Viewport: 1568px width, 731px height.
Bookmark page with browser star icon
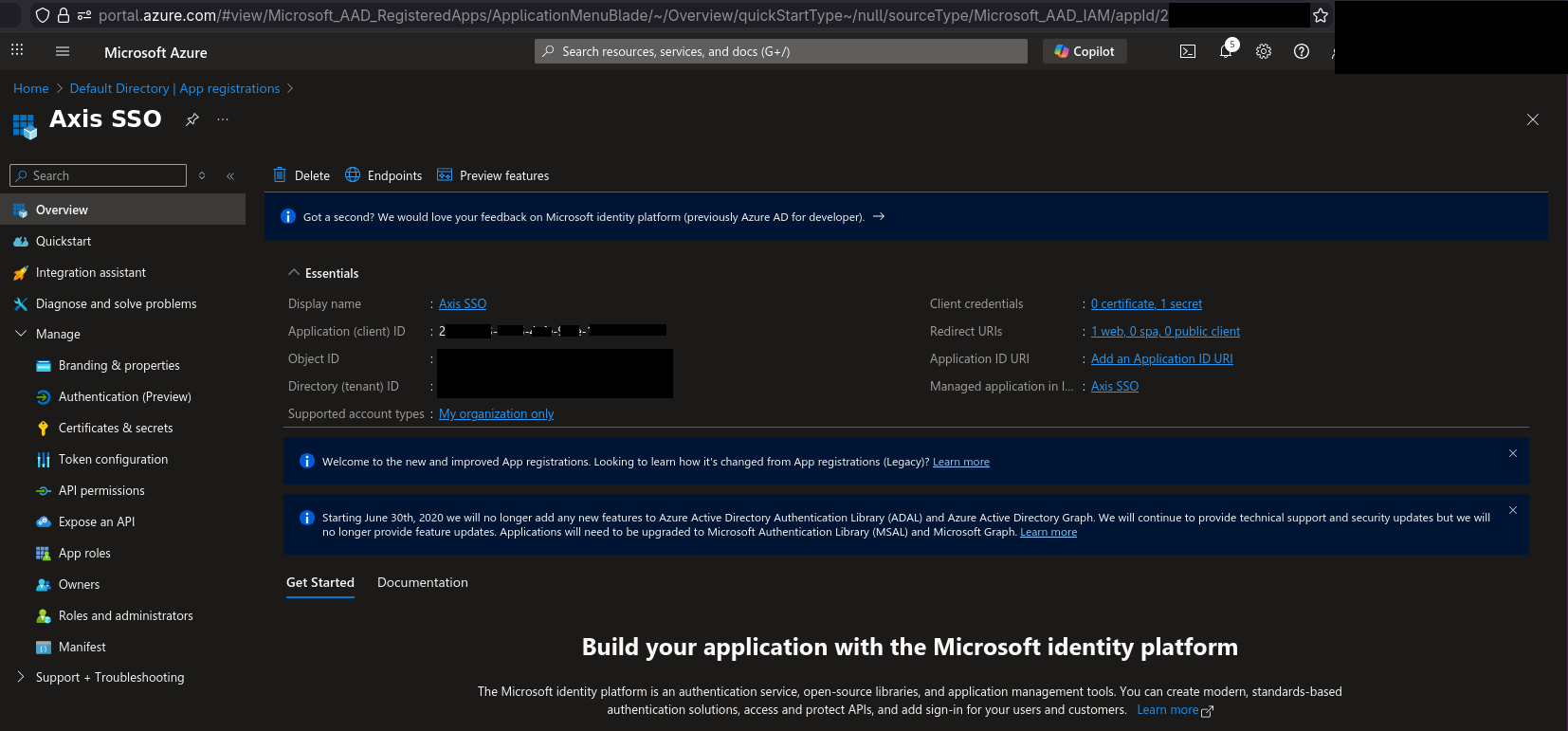coord(1321,15)
